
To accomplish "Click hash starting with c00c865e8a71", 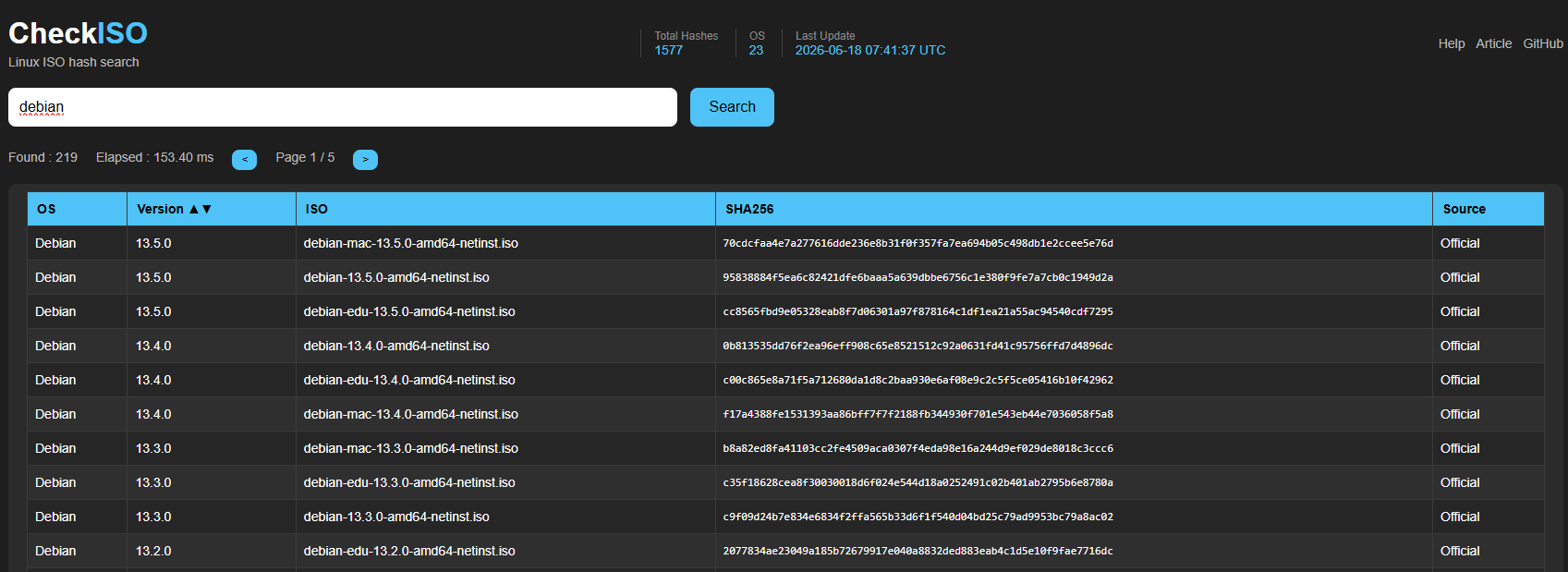I will 918,381.
